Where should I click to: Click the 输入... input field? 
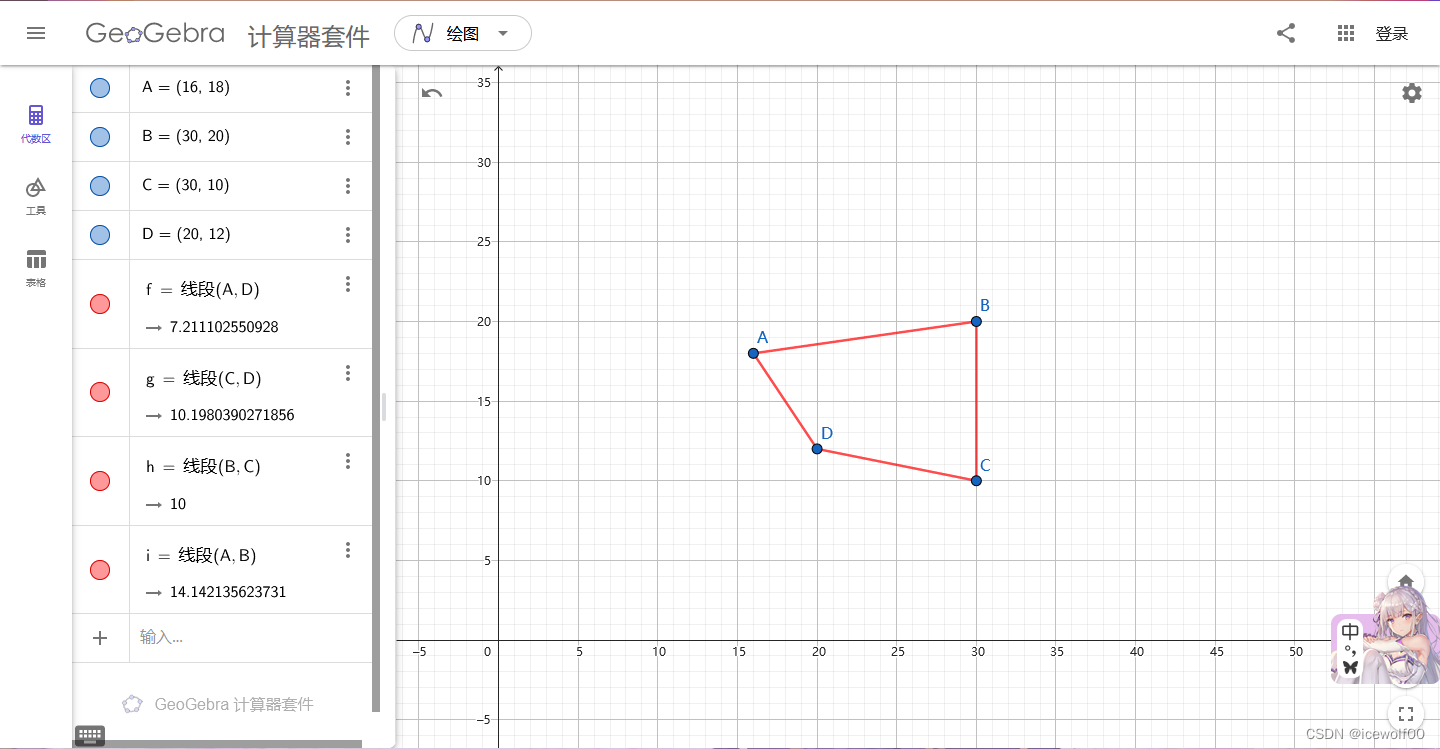point(250,638)
